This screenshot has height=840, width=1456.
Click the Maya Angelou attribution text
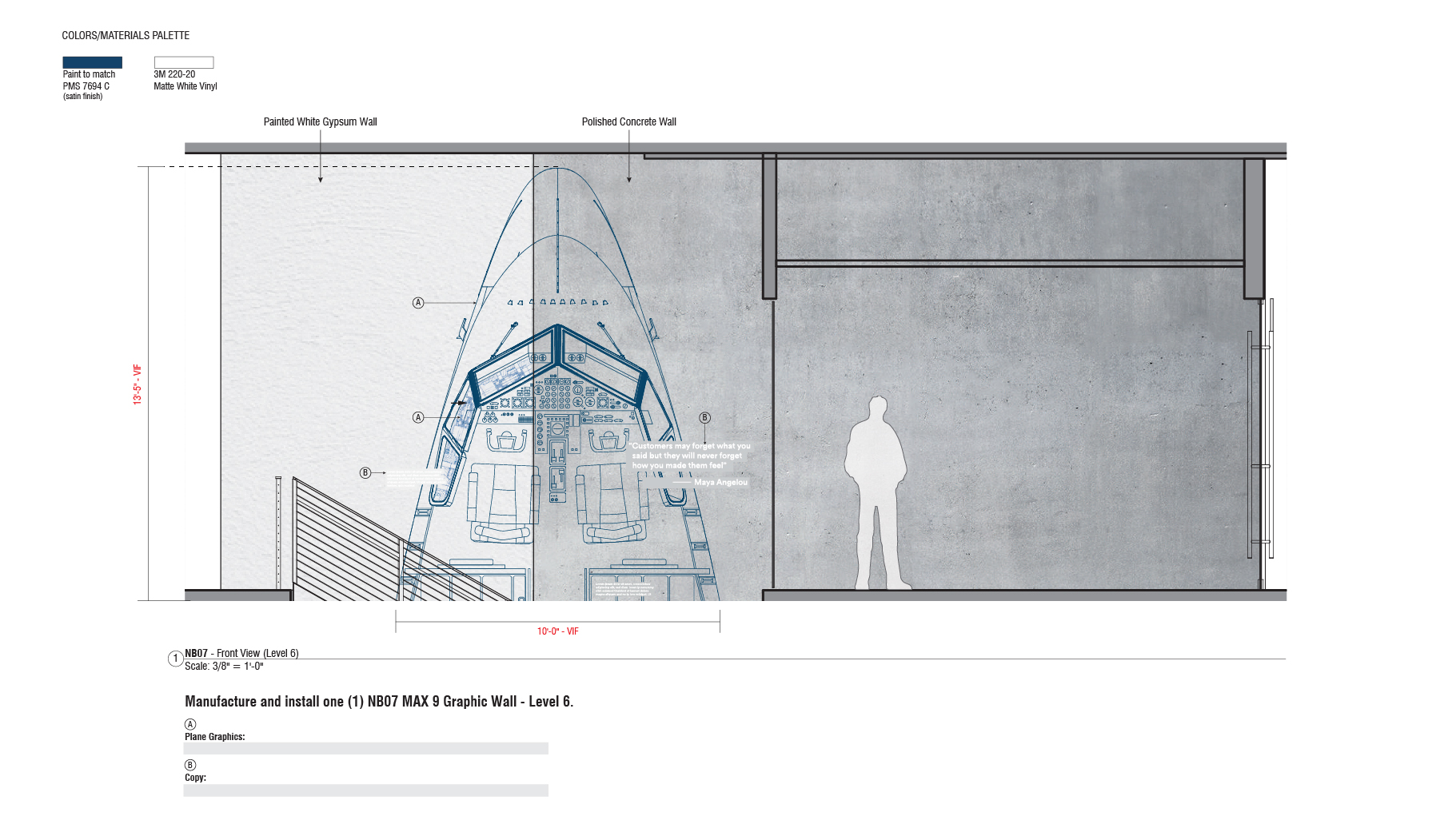tap(720, 483)
